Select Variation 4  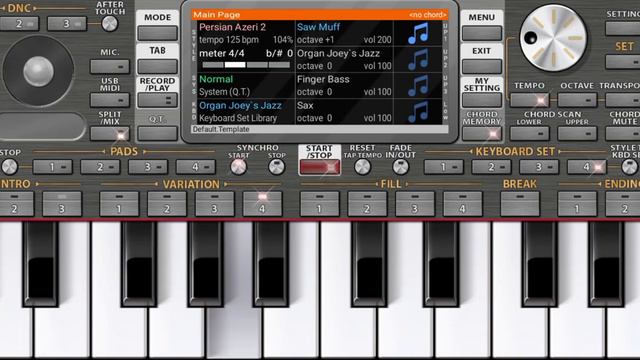pyautogui.click(x=262, y=204)
